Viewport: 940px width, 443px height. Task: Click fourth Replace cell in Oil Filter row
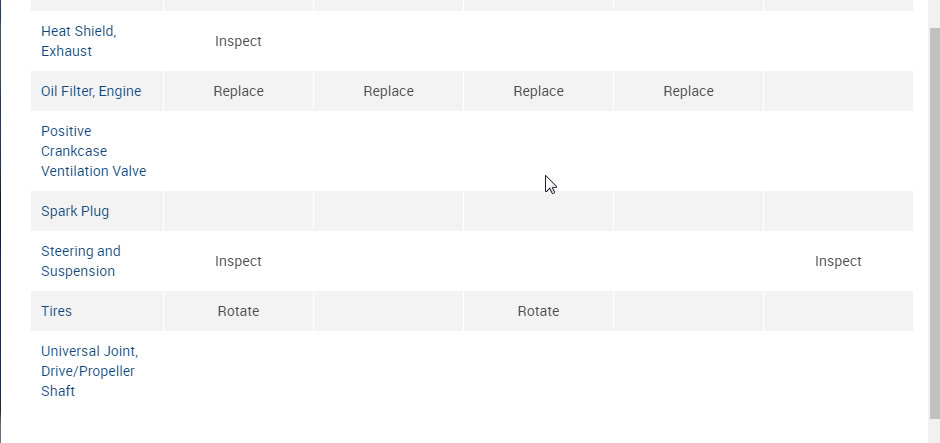pos(688,91)
